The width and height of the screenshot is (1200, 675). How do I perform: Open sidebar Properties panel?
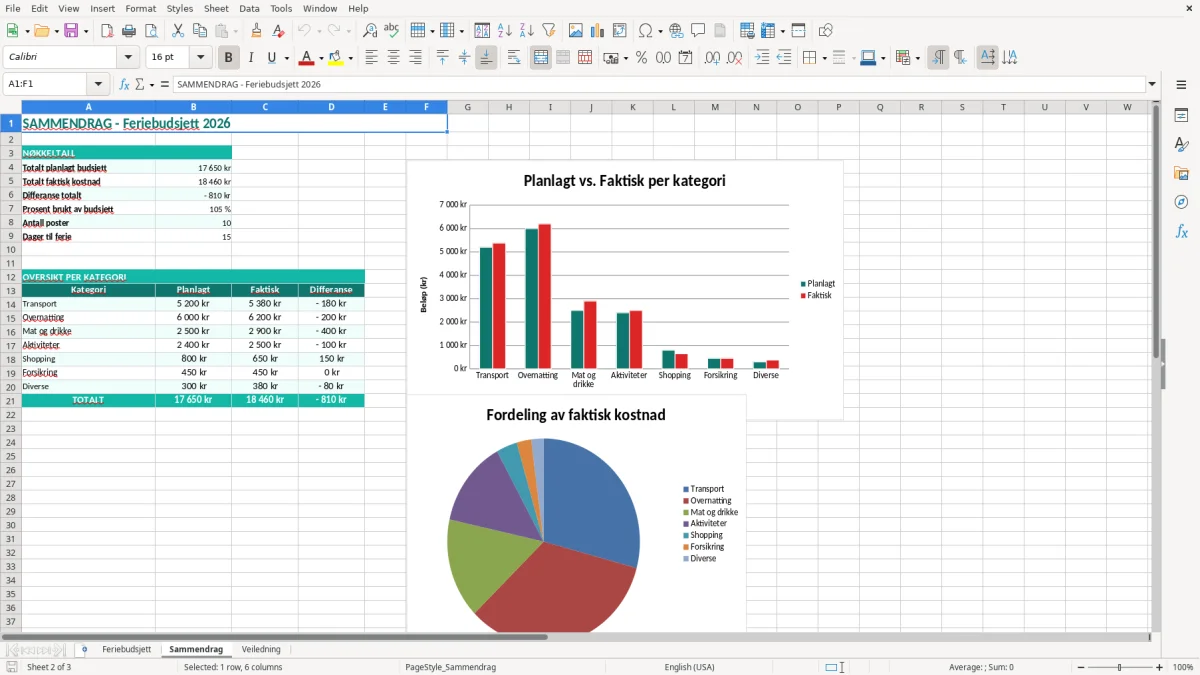pos(1181,115)
